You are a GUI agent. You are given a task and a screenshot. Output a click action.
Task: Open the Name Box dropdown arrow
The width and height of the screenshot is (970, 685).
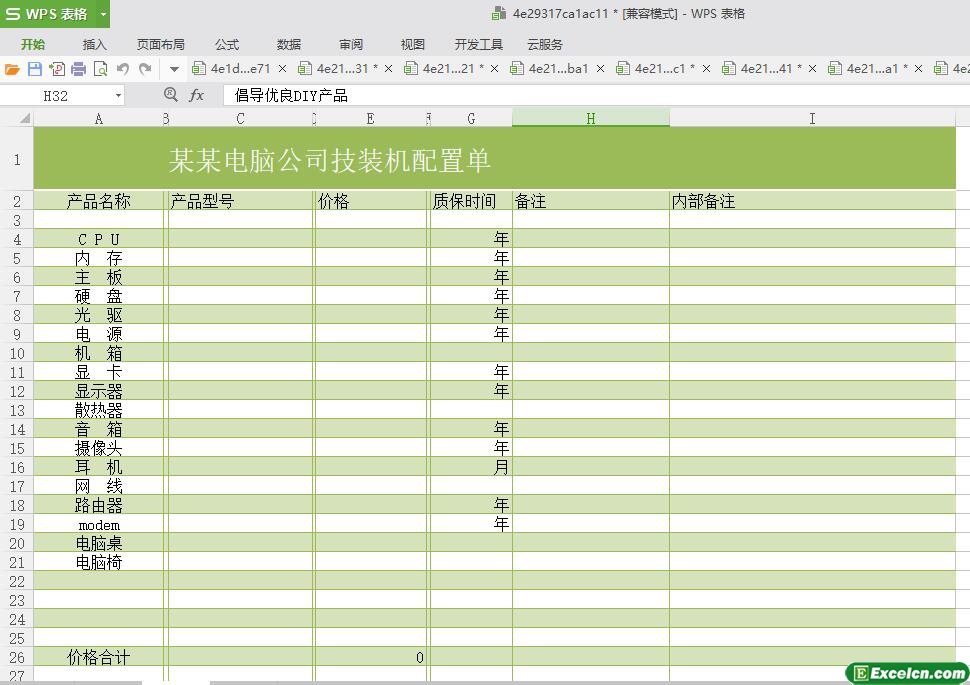(118, 96)
